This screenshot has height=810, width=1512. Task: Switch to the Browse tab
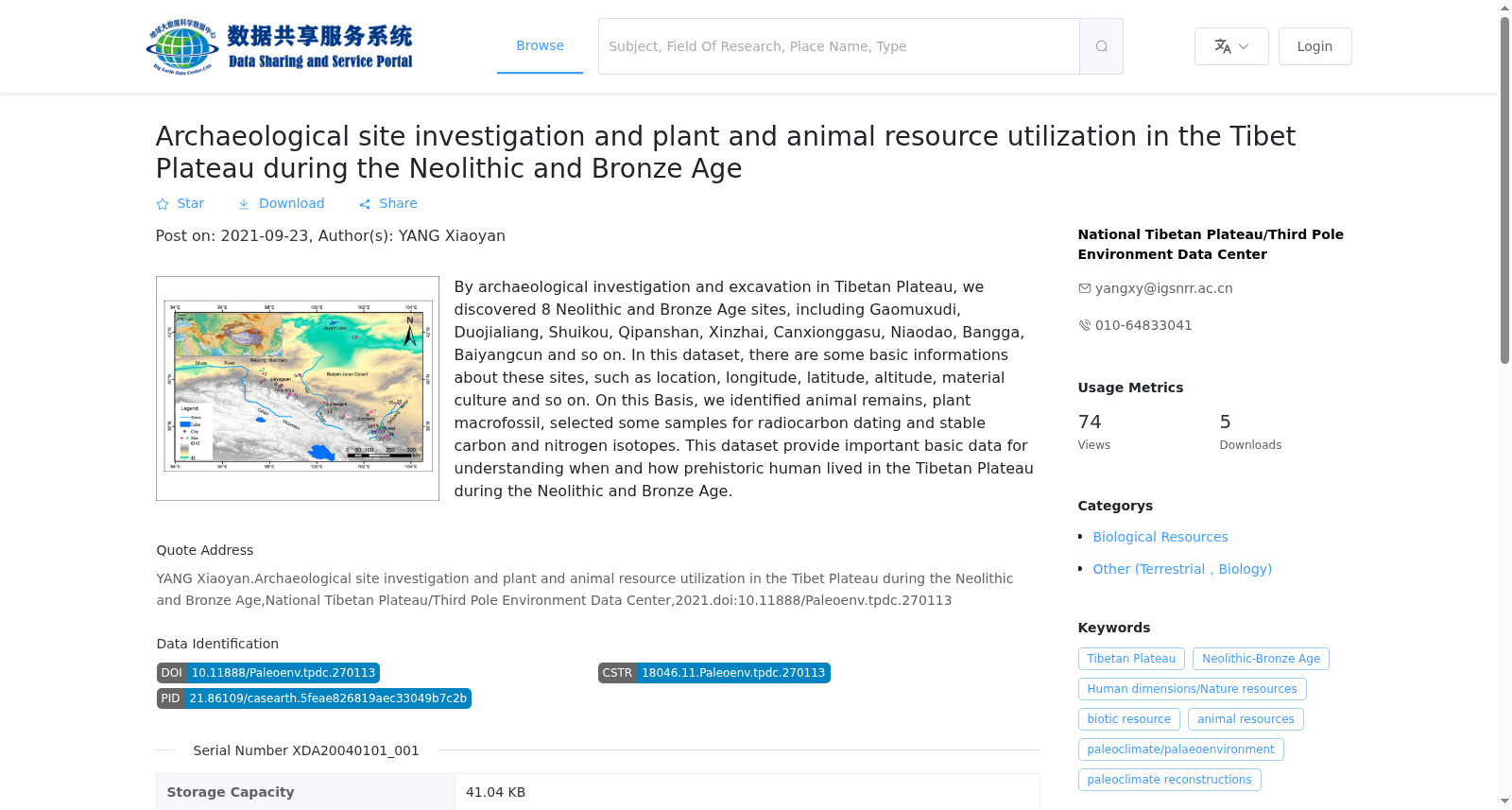(x=540, y=45)
